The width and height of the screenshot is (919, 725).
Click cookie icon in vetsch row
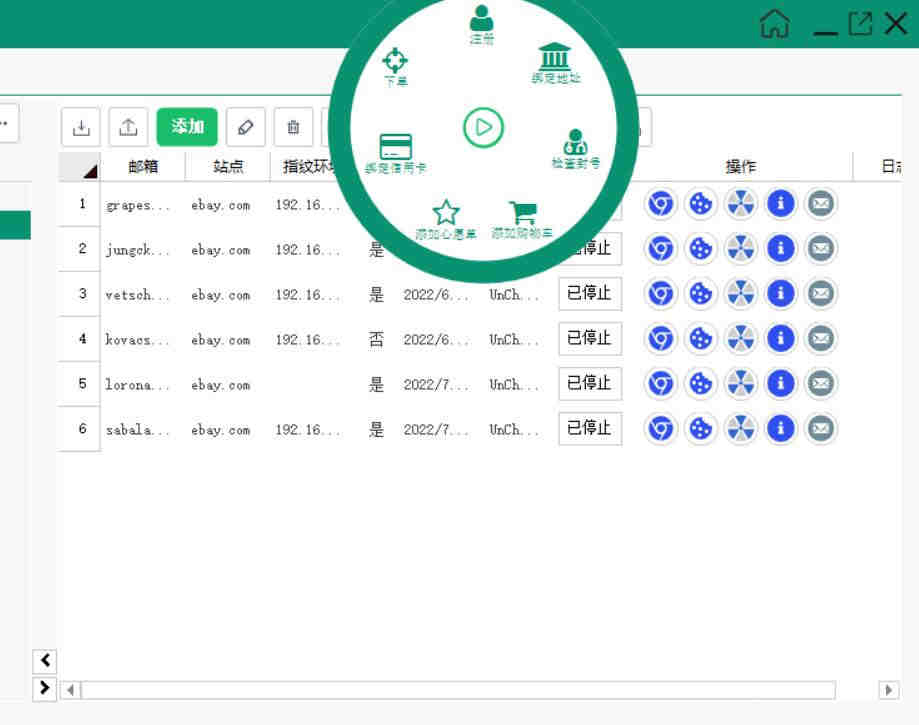point(700,293)
